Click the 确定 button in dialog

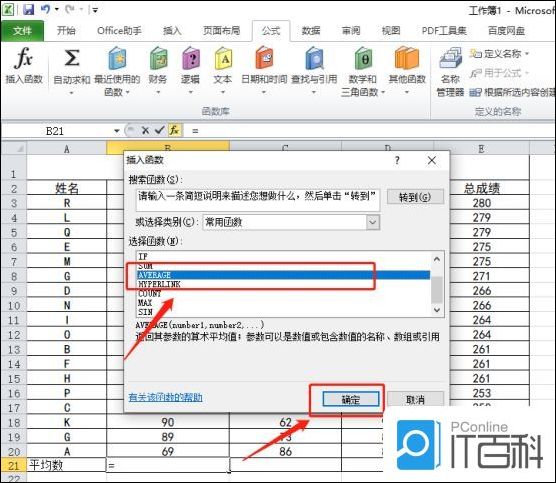(x=351, y=399)
